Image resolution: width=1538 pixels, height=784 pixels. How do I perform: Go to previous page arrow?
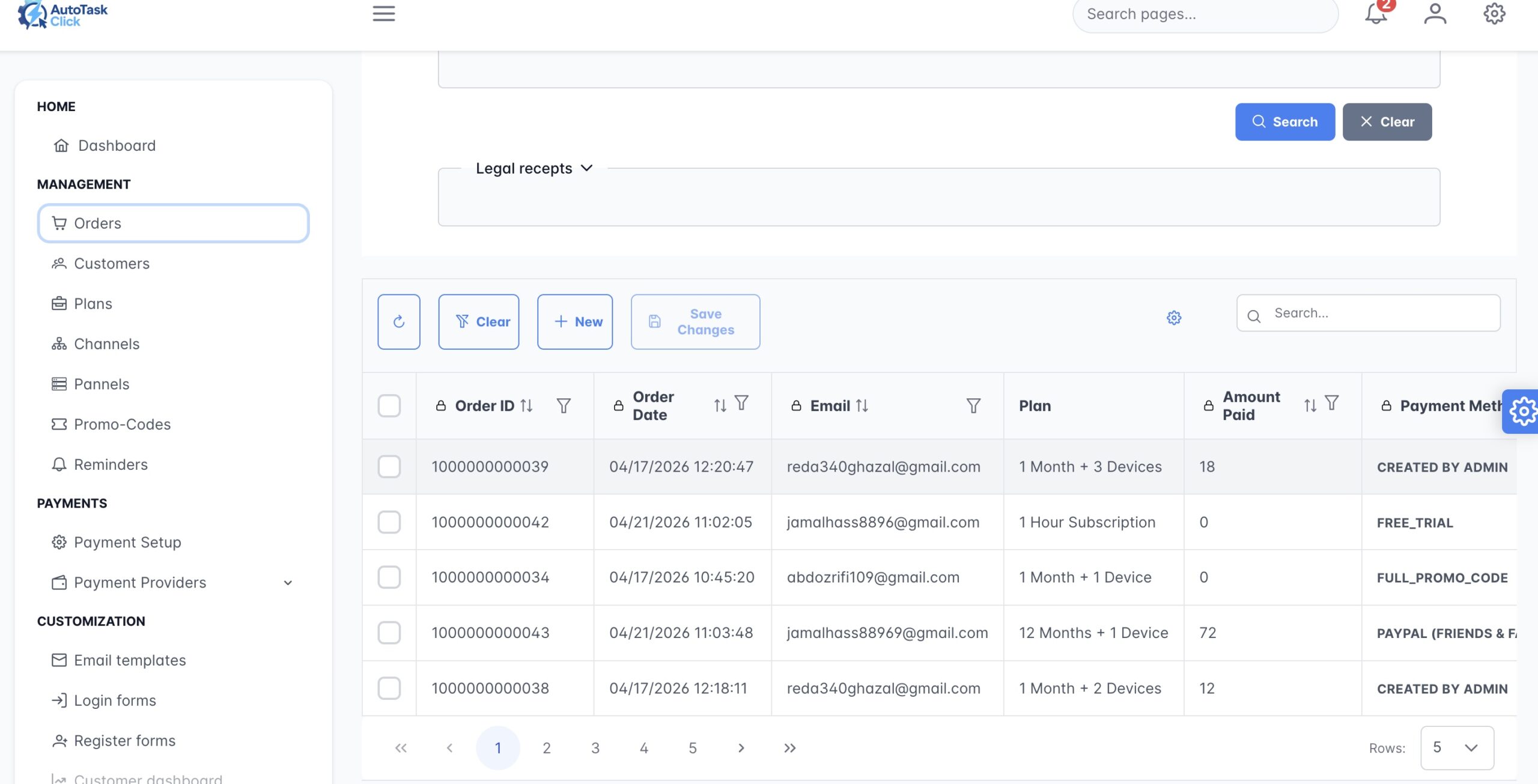coord(449,748)
